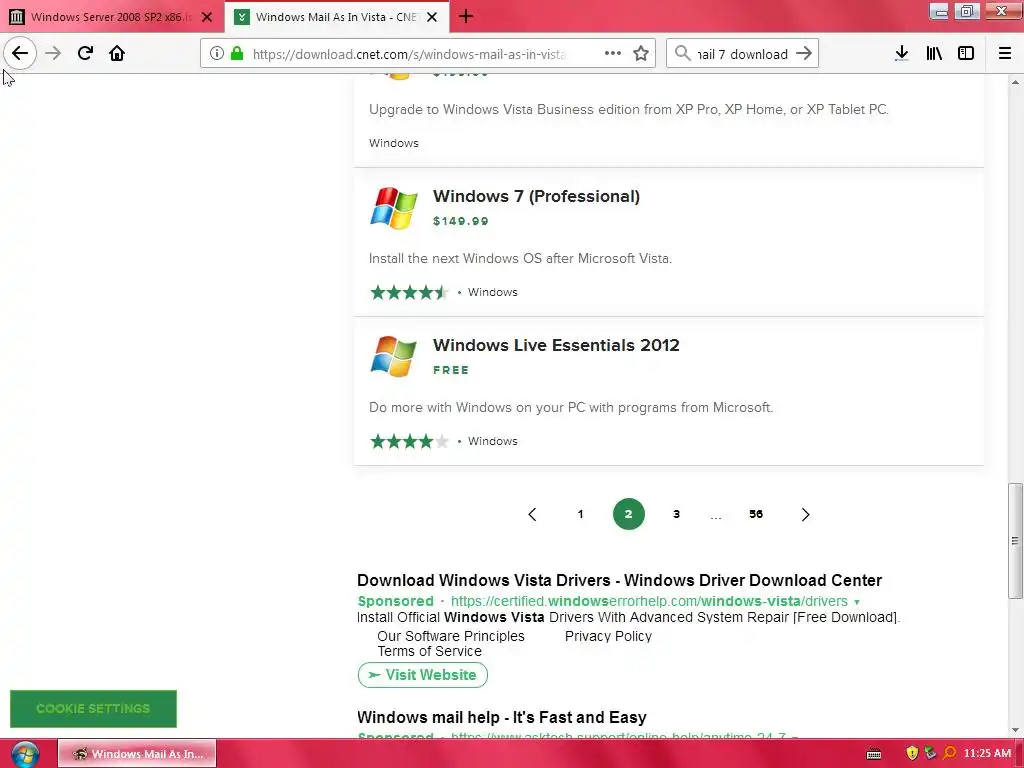
Task: Click the search magnifier icon
Action: point(682,54)
